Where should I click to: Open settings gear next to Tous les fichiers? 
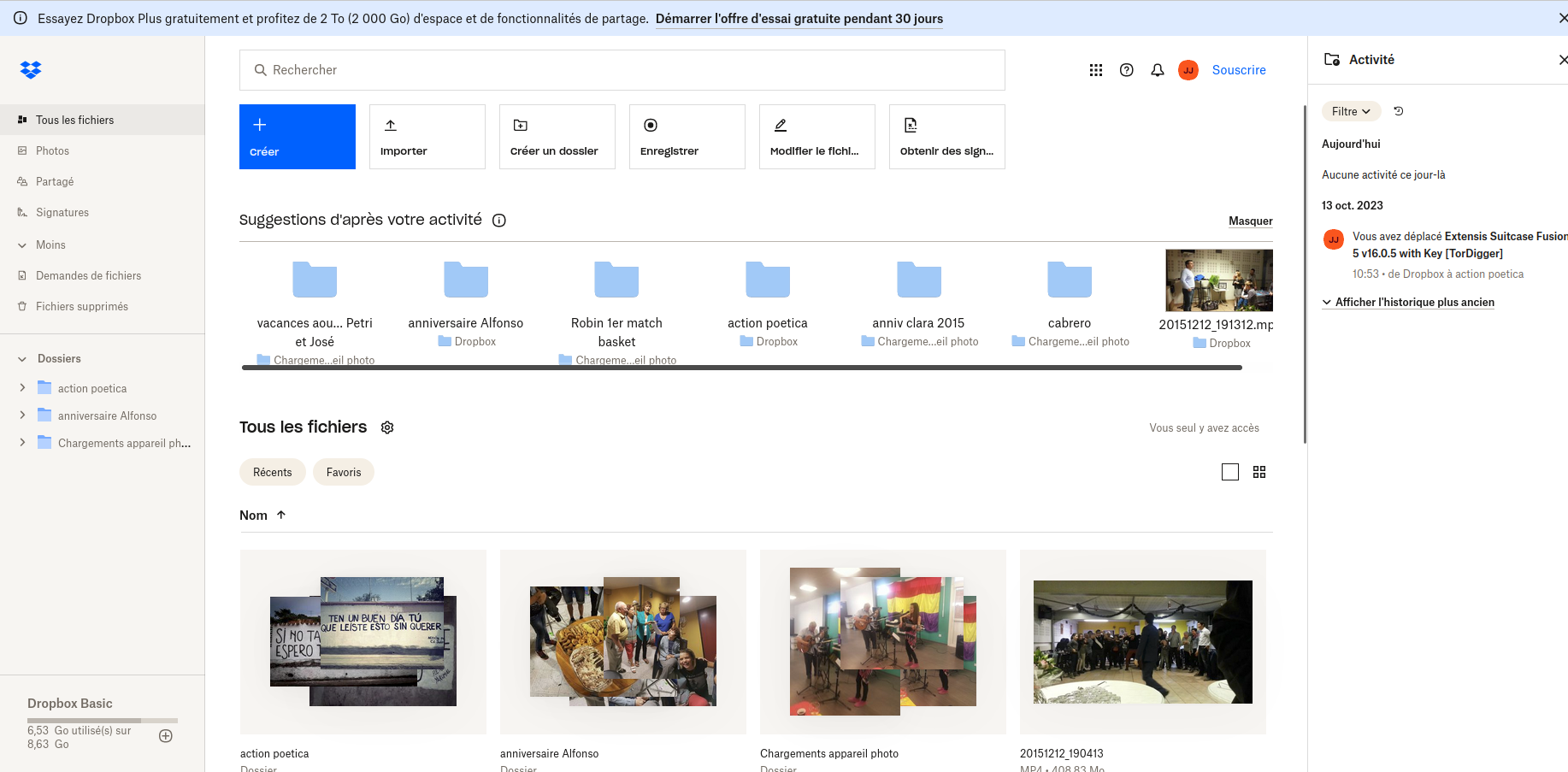pyautogui.click(x=387, y=427)
